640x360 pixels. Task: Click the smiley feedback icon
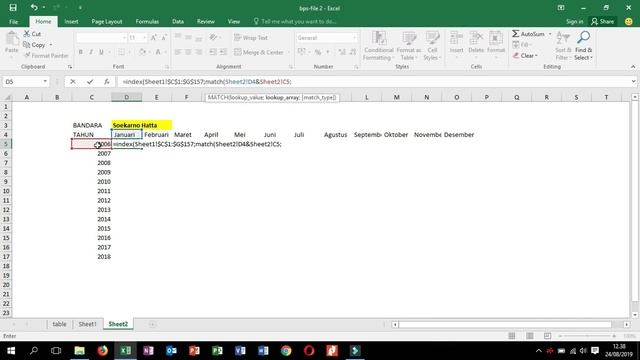[x=629, y=21]
